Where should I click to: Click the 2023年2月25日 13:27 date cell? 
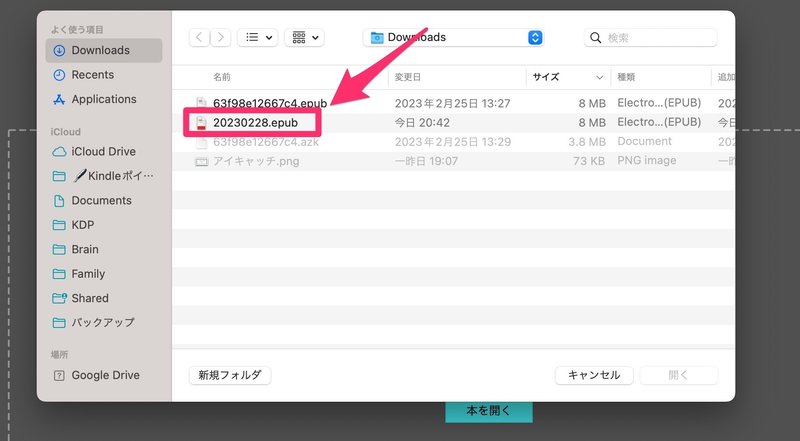[x=453, y=103]
